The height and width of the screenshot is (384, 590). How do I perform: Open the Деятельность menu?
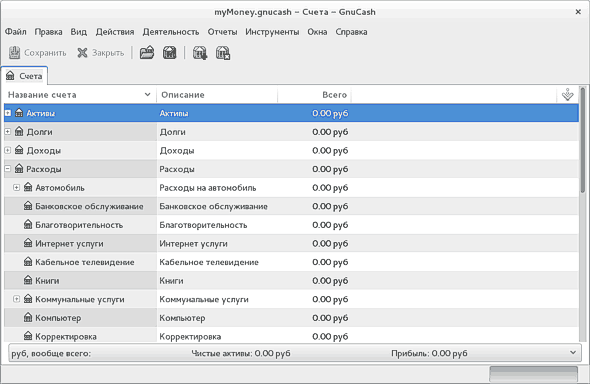click(171, 32)
